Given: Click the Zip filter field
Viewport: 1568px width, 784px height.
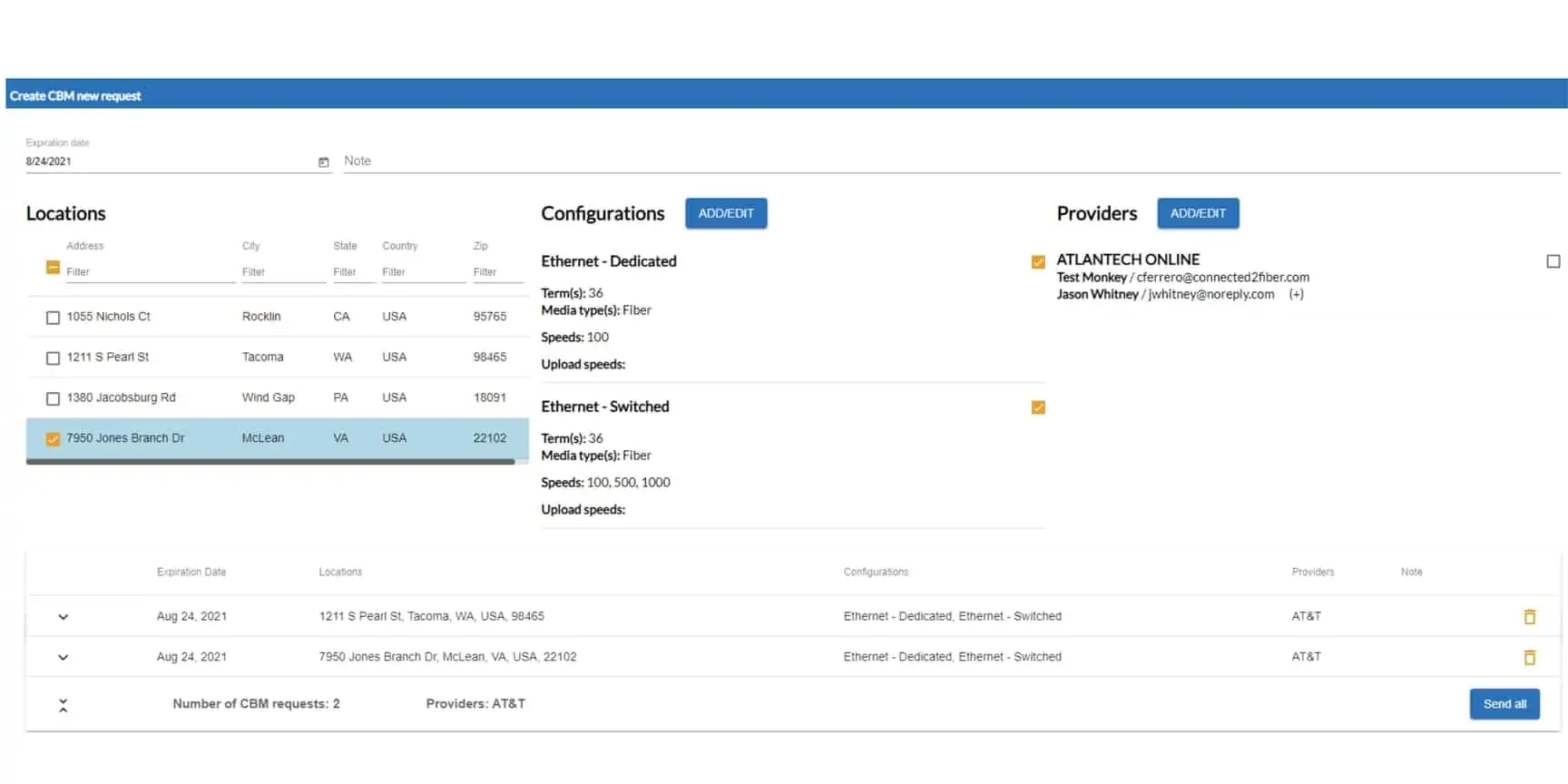Looking at the screenshot, I should point(498,272).
